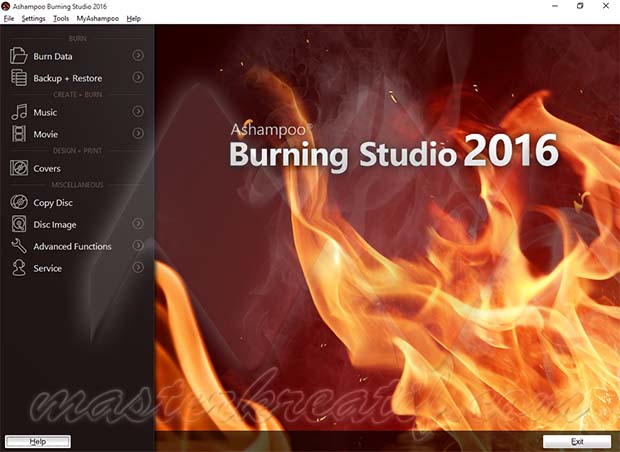
Task: Select the Service label
Action: click(47, 269)
